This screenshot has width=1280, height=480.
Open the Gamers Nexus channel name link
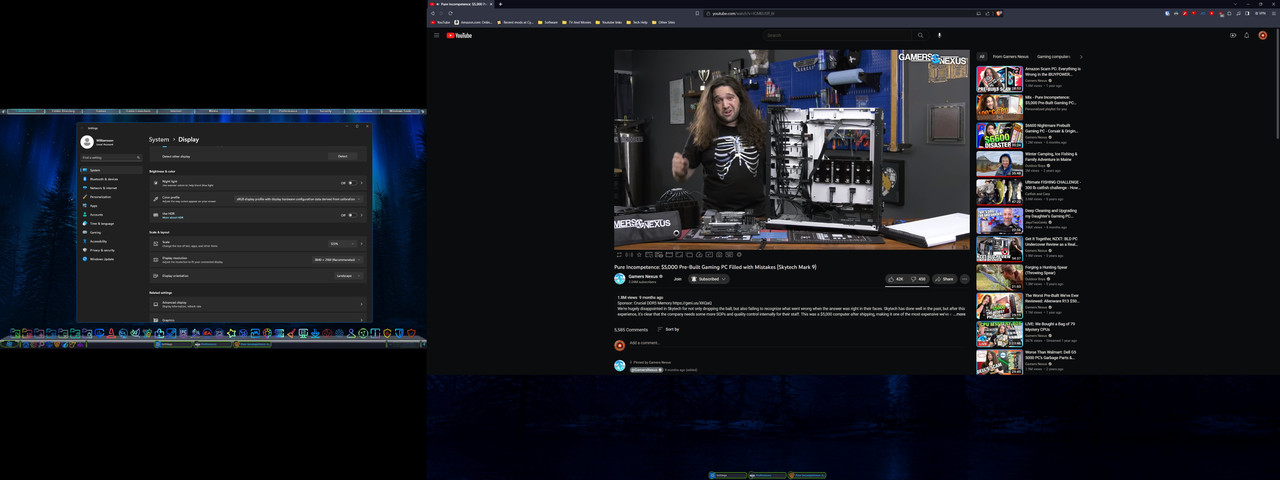pos(643,276)
